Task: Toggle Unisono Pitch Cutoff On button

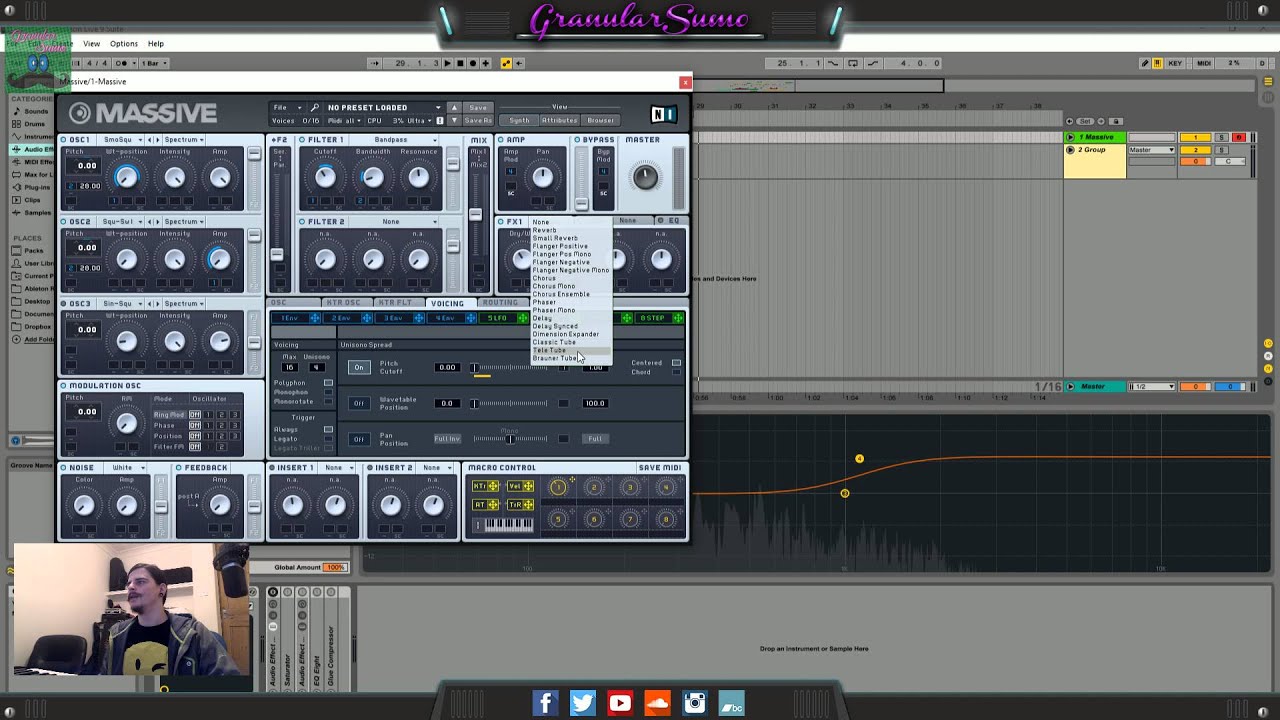Action: pyautogui.click(x=359, y=367)
